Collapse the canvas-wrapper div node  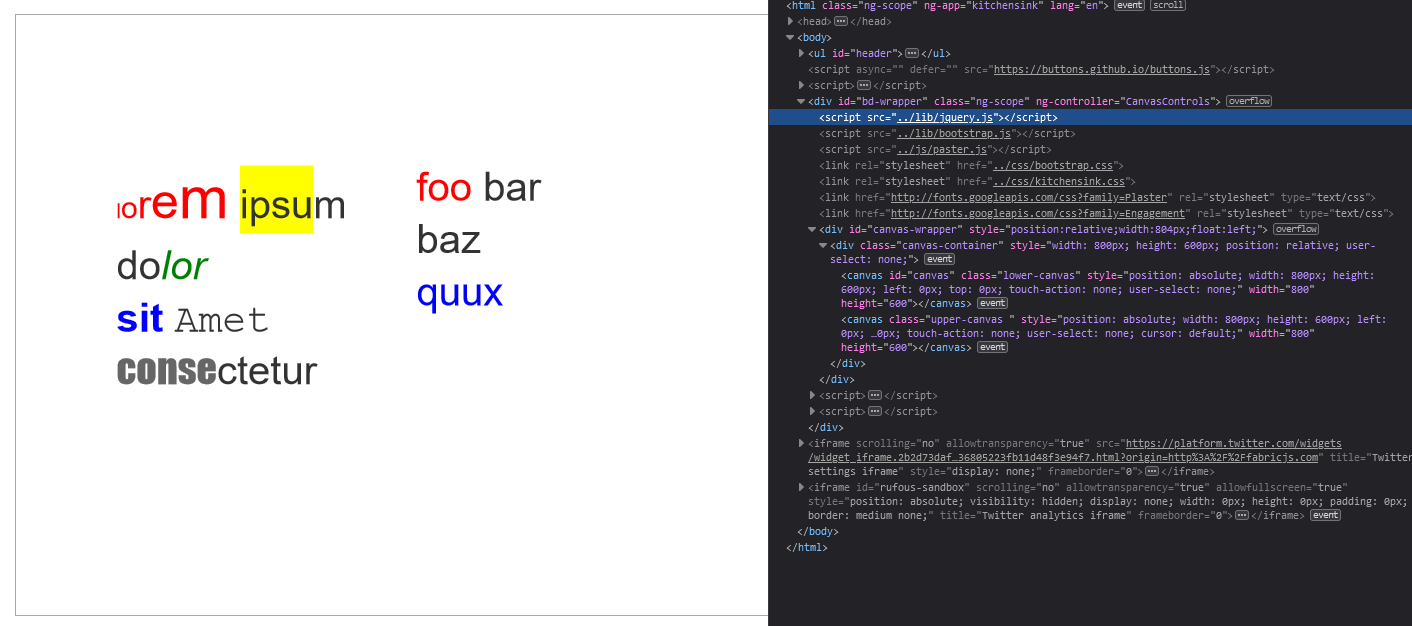pyautogui.click(x=813, y=229)
